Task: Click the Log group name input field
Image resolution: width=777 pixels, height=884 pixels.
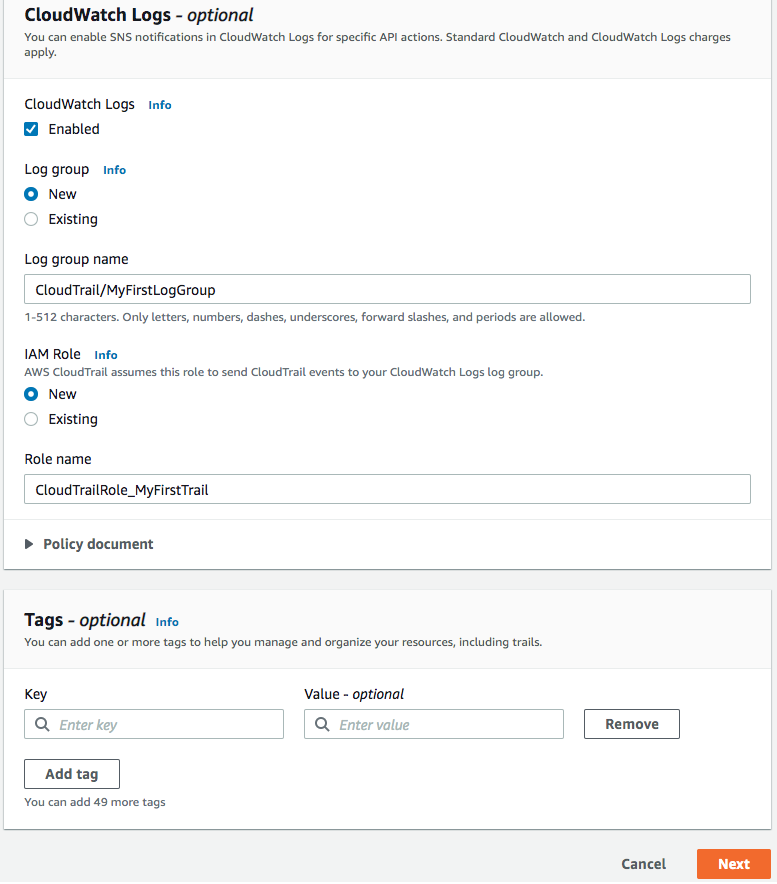Action: click(x=388, y=288)
